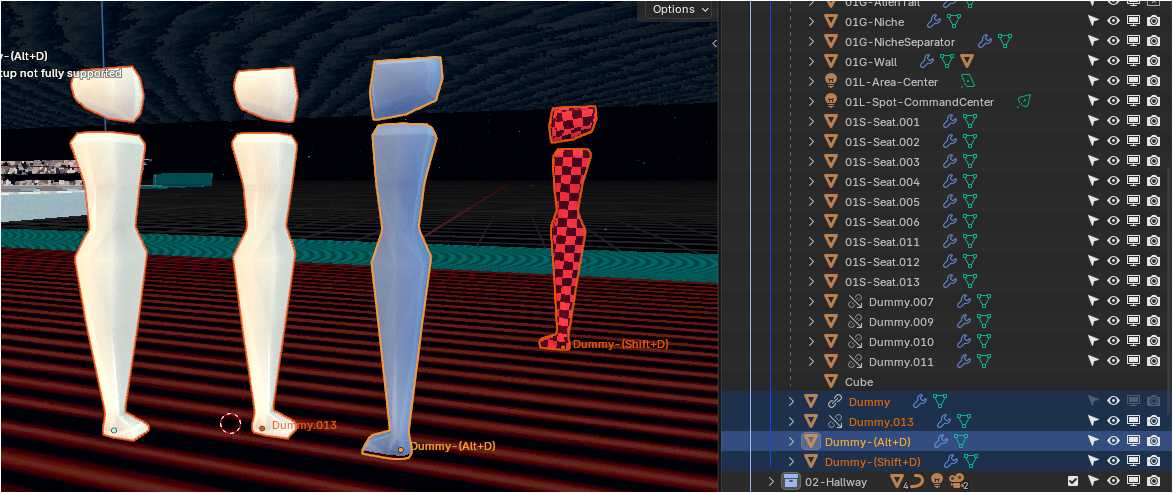Expand the Dummy.009 row
The image size is (1173, 493).
811,322
